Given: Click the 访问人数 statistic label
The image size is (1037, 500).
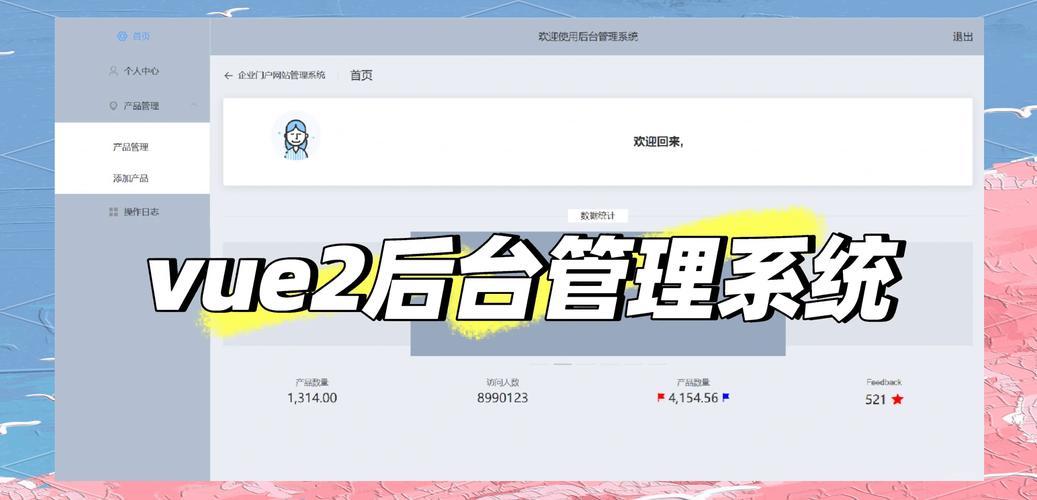Looking at the screenshot, I should 503,382.
